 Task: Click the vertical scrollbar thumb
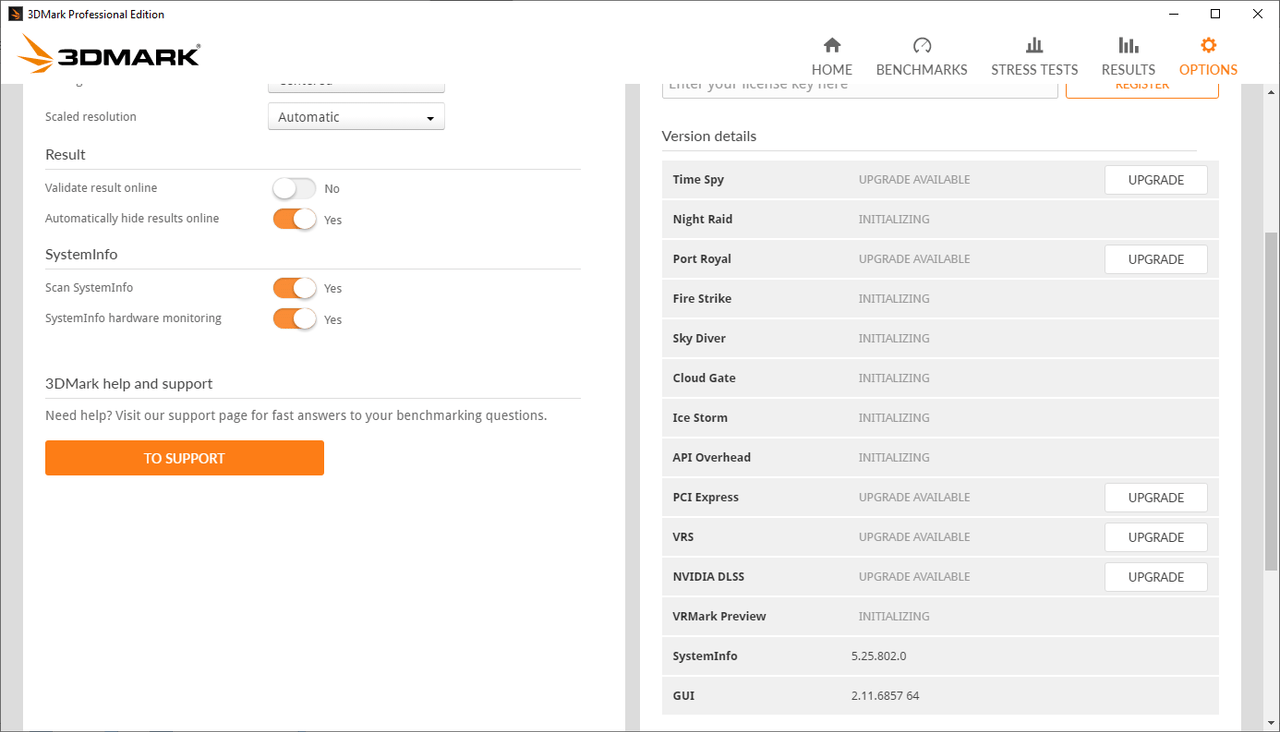click(1271, 400)
